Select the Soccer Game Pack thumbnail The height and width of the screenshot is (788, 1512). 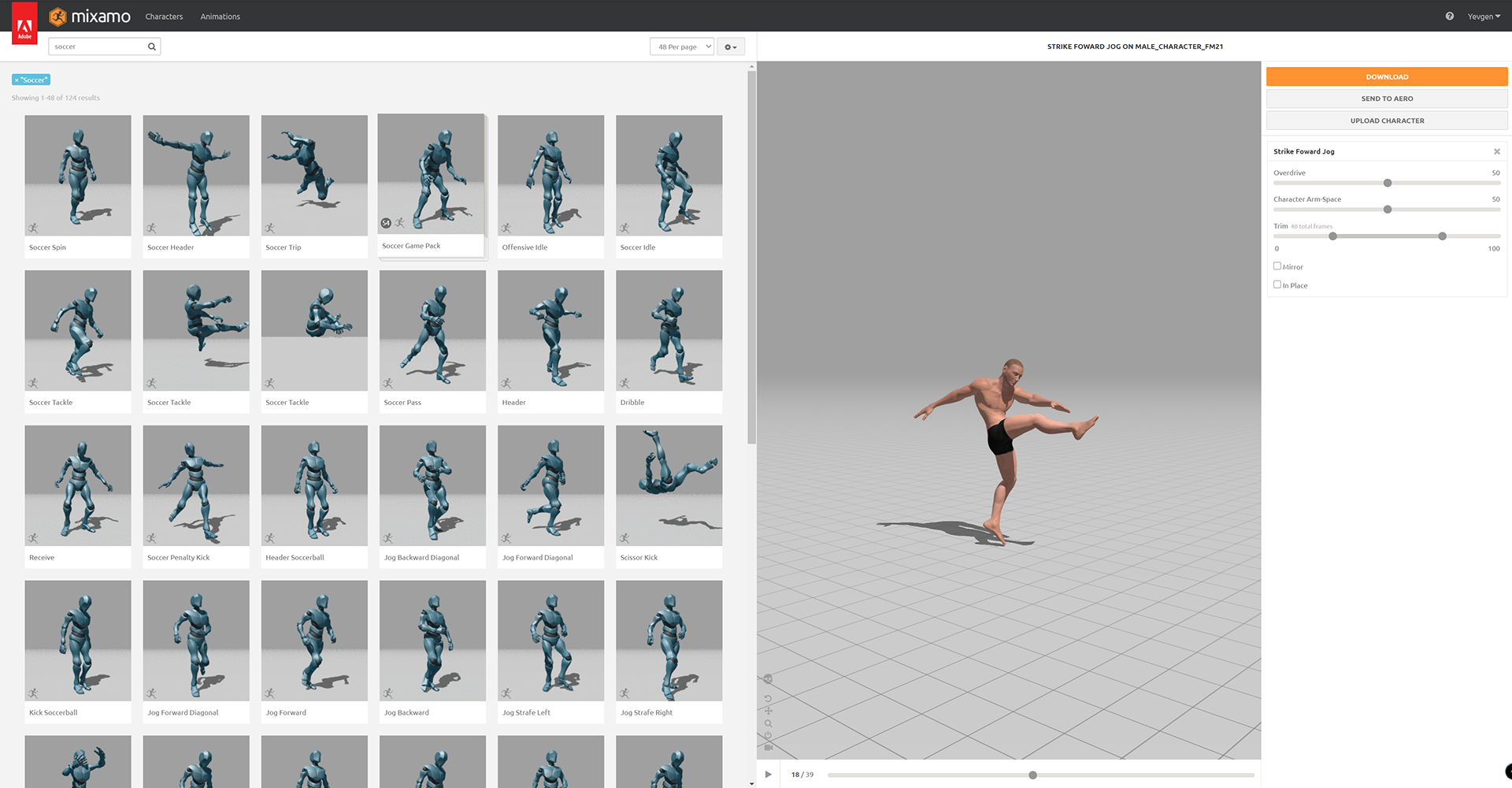coord(431,175)
